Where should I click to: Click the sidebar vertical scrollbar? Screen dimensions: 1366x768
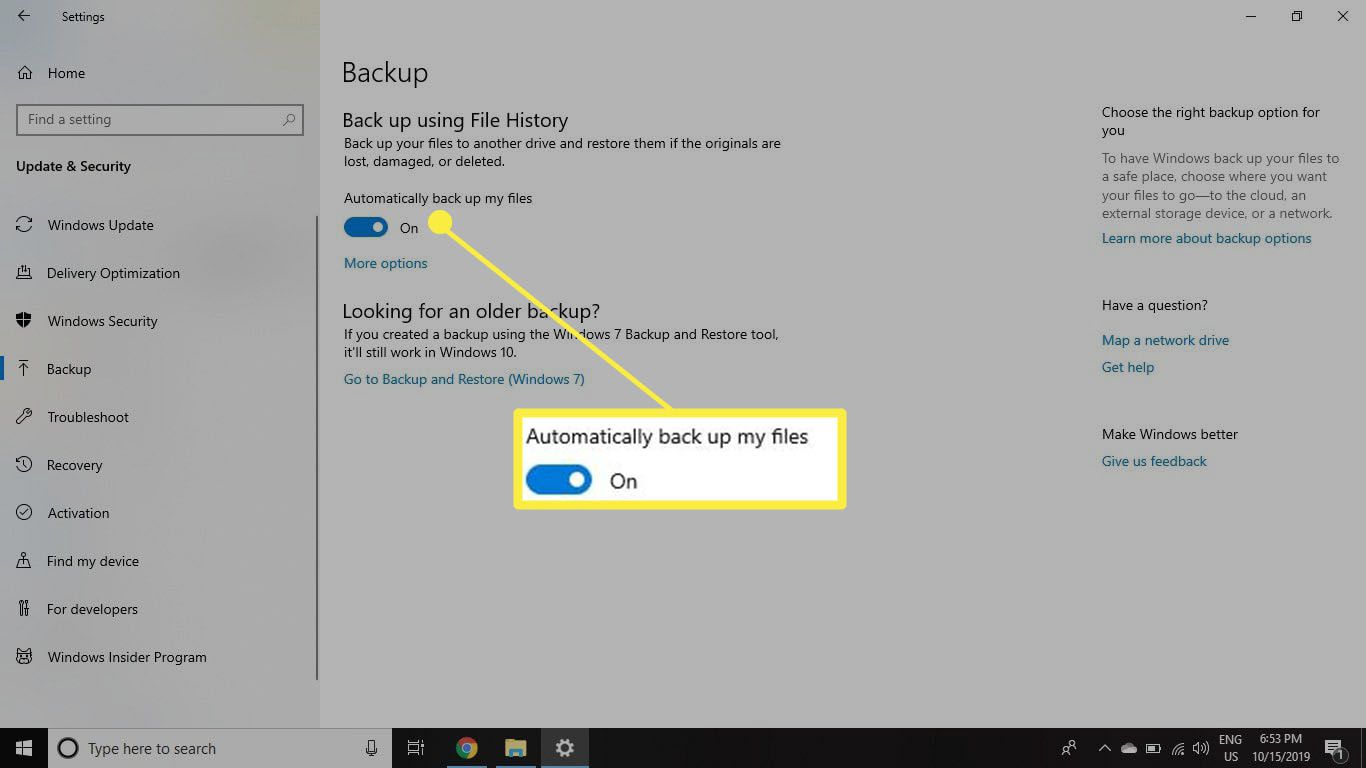click(317, 448)
